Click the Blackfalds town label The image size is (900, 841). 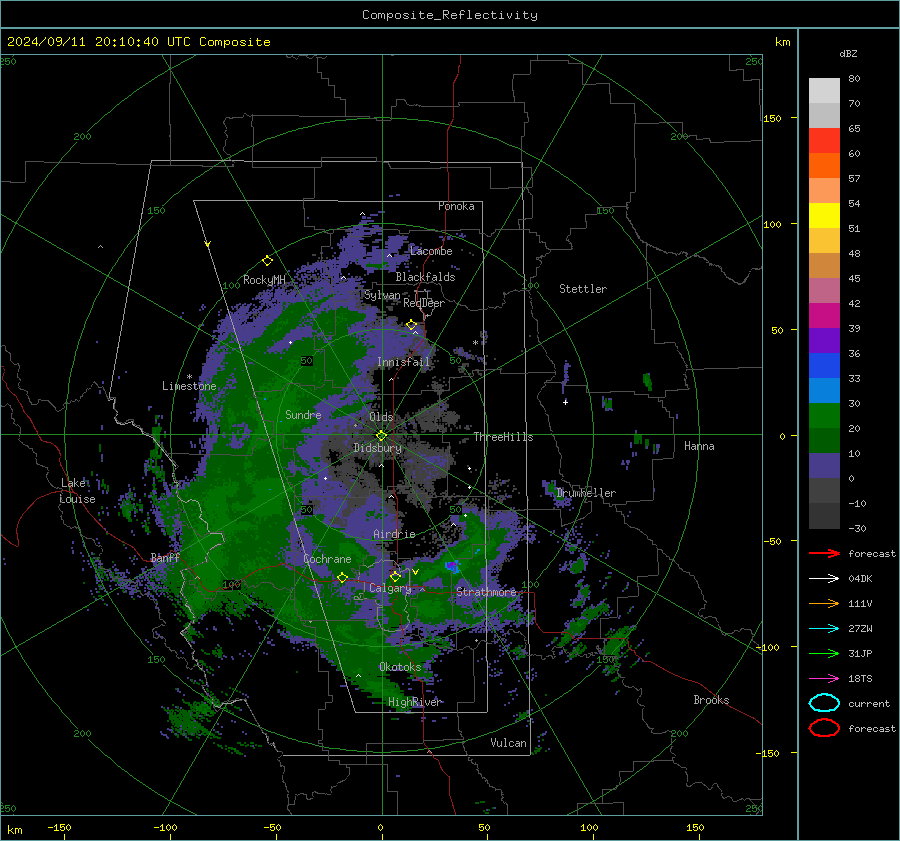click(x=425, y=277)
